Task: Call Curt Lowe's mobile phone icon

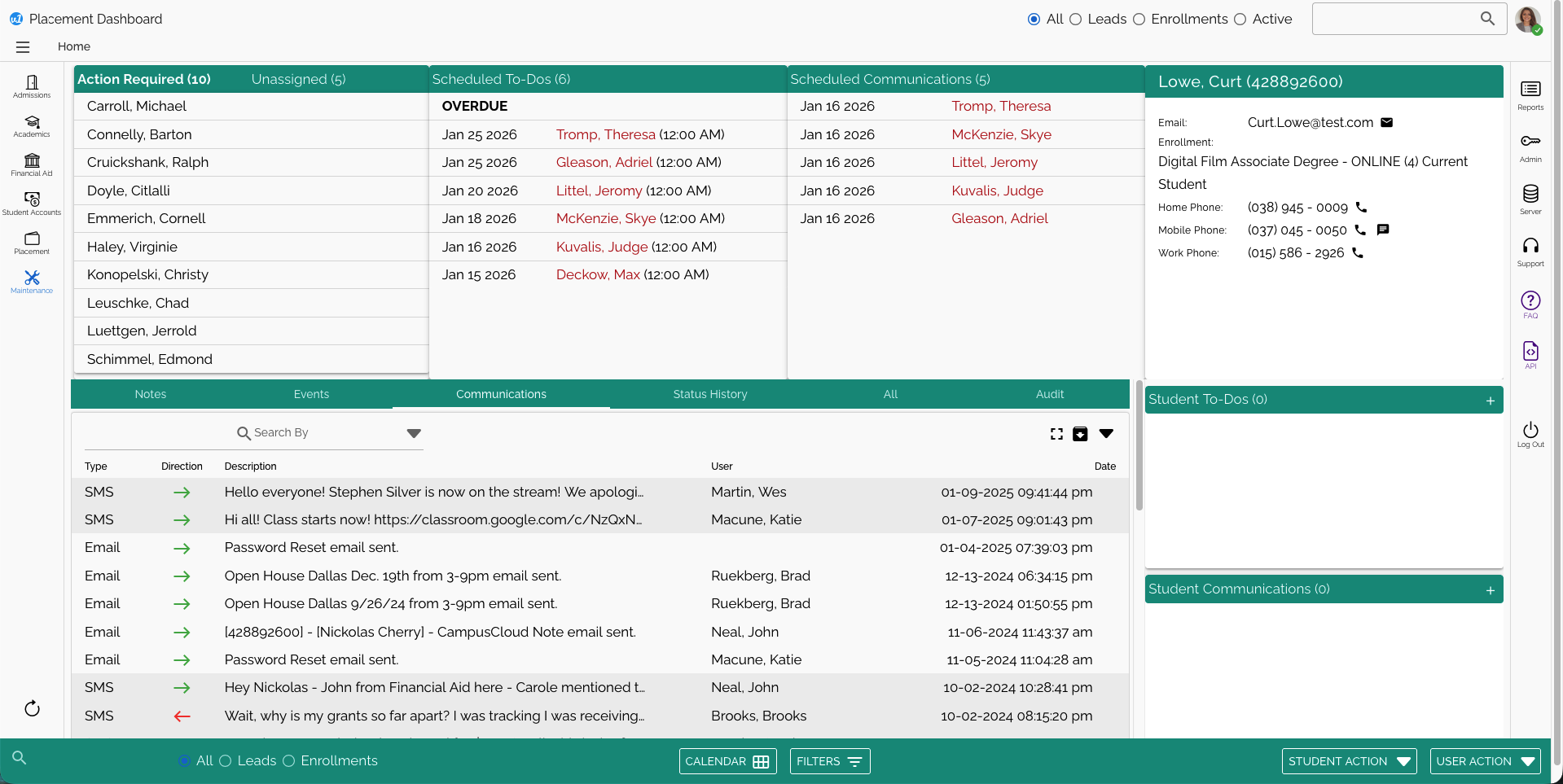Action: click(1359, 230)
